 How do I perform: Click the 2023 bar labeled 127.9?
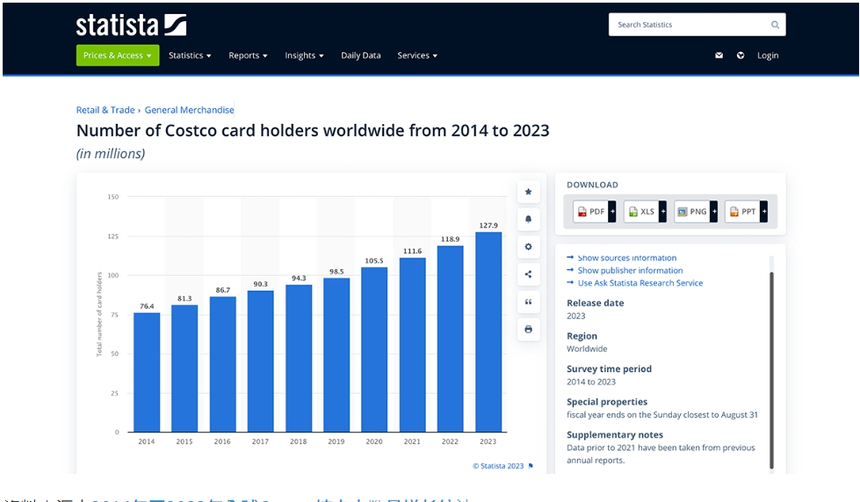pyautogui.click(x=488, y=332)
